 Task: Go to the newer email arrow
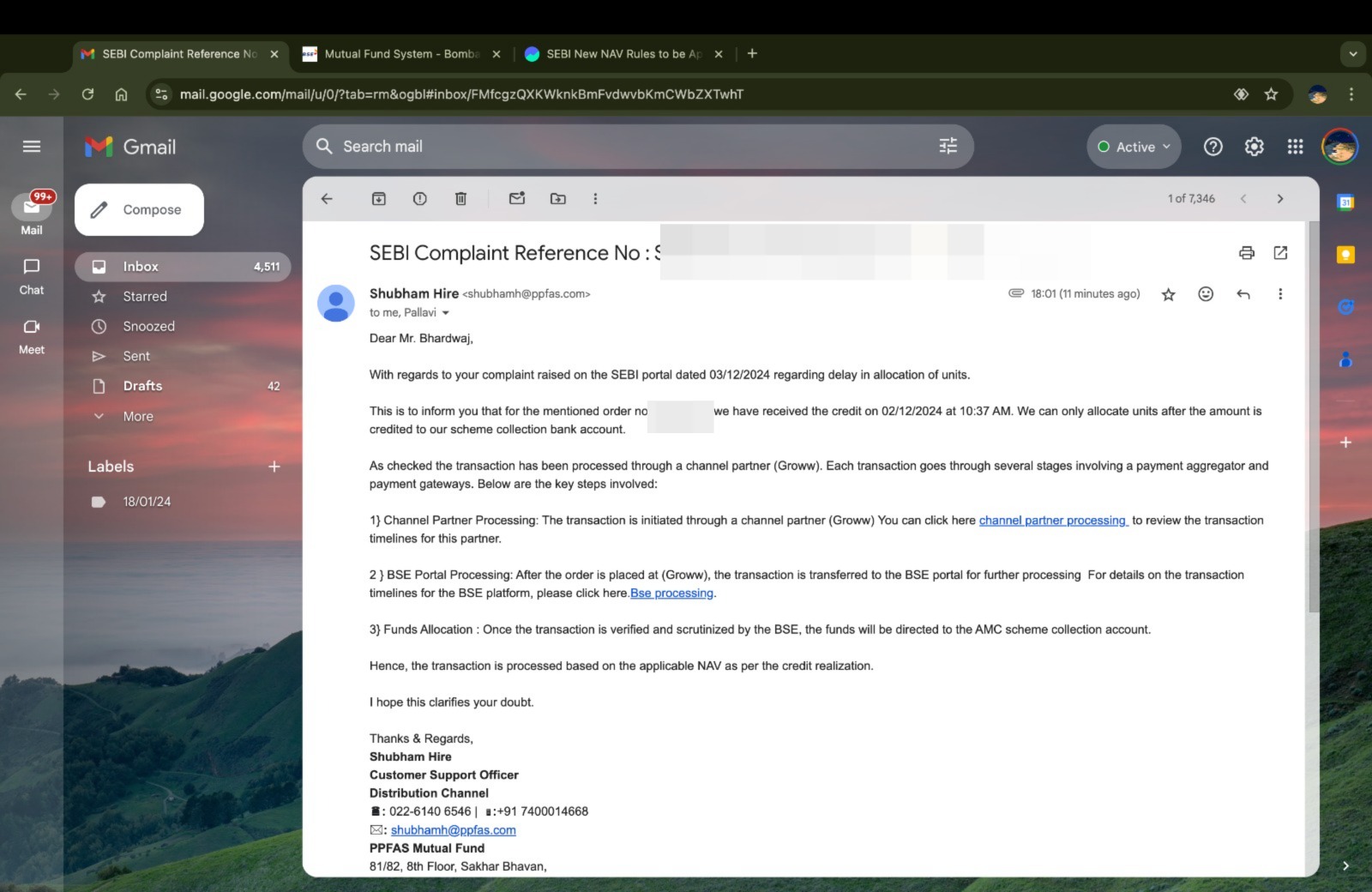(x=1243, y=199)
